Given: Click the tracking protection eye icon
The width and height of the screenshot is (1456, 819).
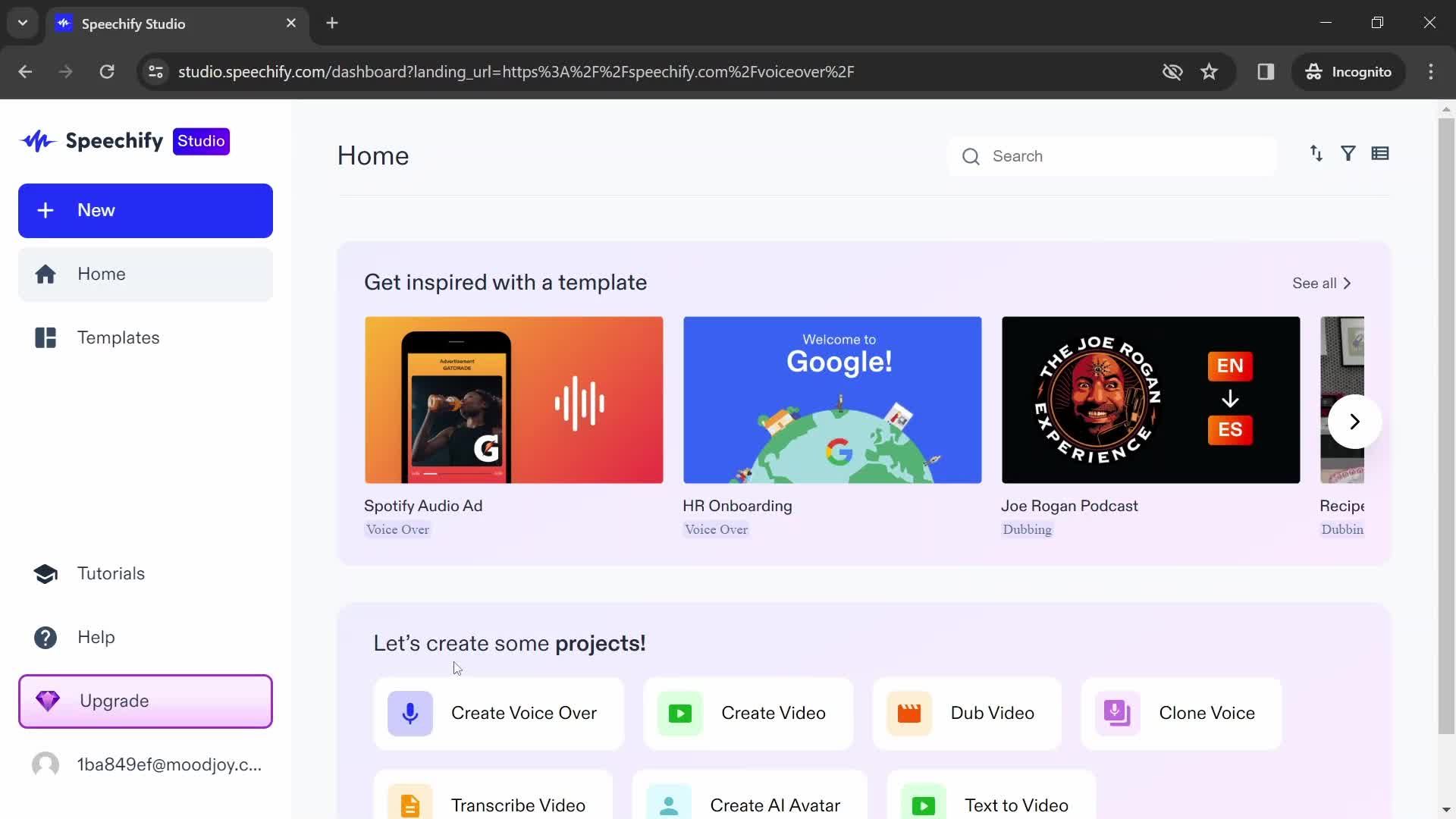Looking at the screenshot, I should click(x=1172, y=72).
